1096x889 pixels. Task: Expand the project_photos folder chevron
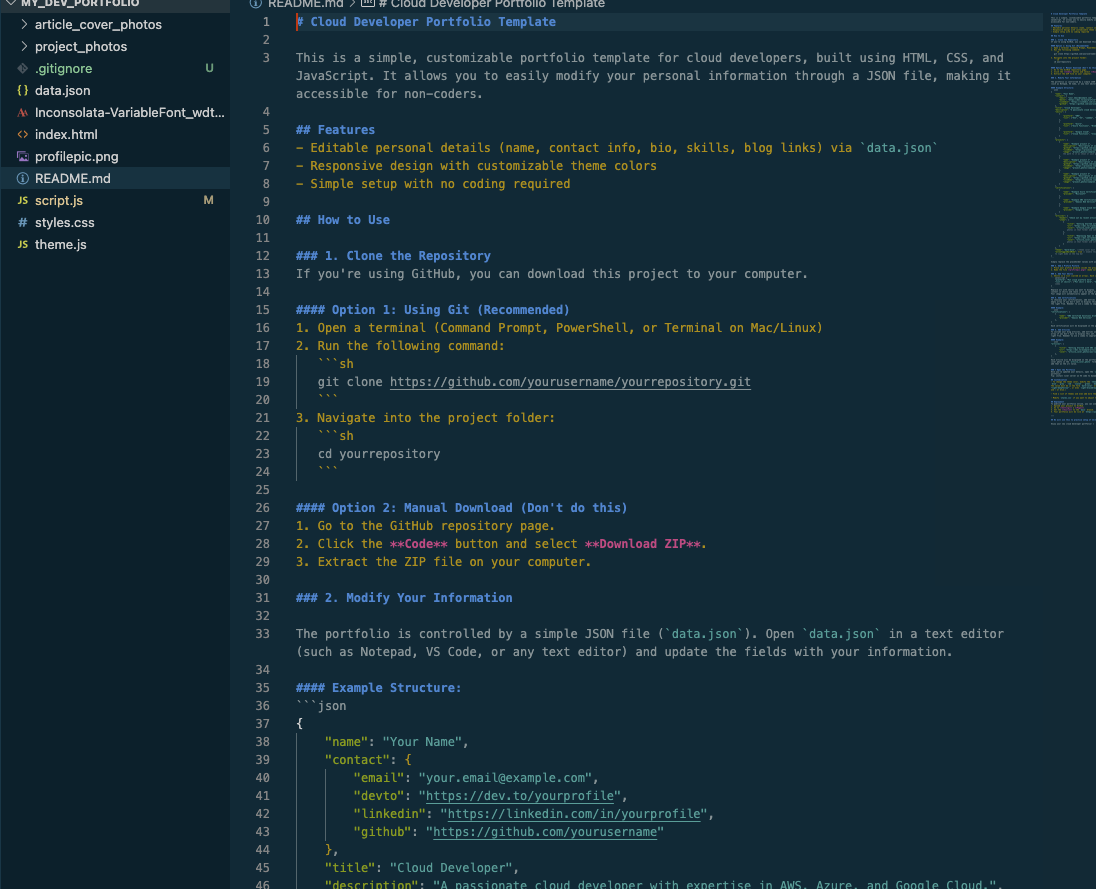click(x=24, y=46)
